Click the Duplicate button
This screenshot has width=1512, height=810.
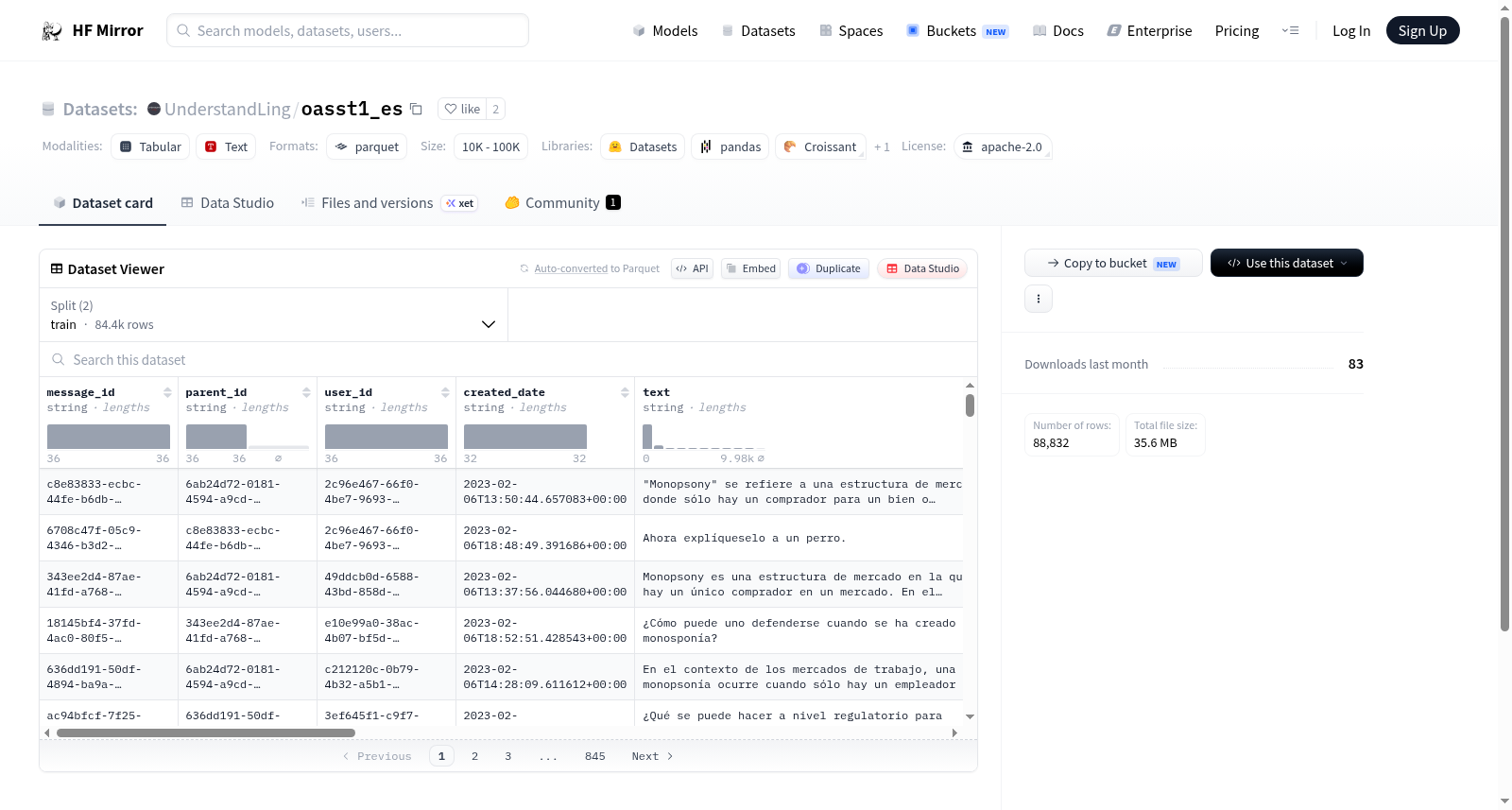click(x=828, y=268)
